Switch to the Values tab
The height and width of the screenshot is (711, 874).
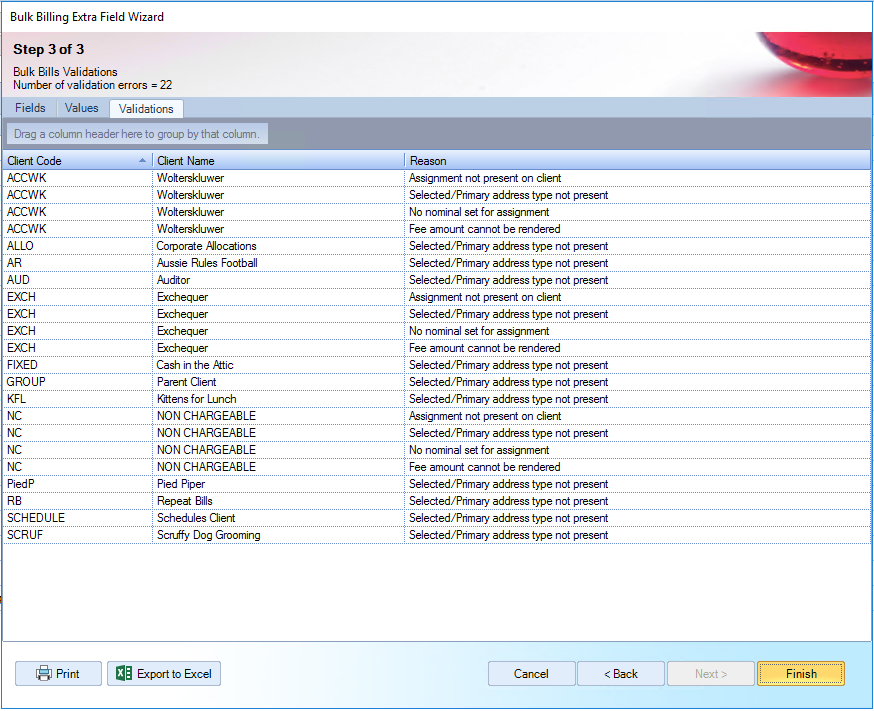tap(81, 108)
